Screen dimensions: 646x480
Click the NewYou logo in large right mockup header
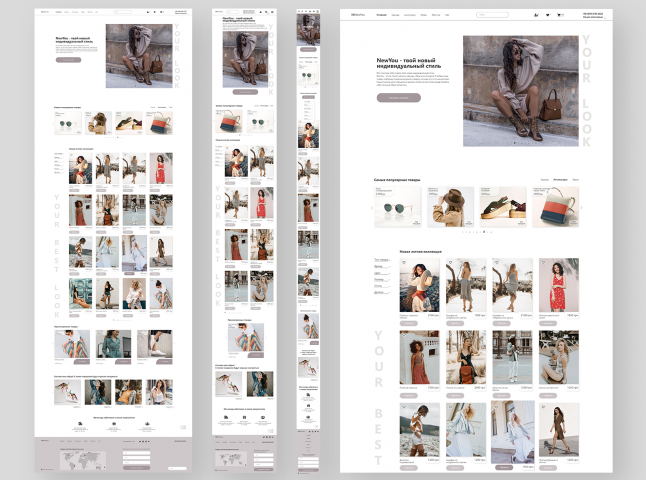(x=358, y=15)
